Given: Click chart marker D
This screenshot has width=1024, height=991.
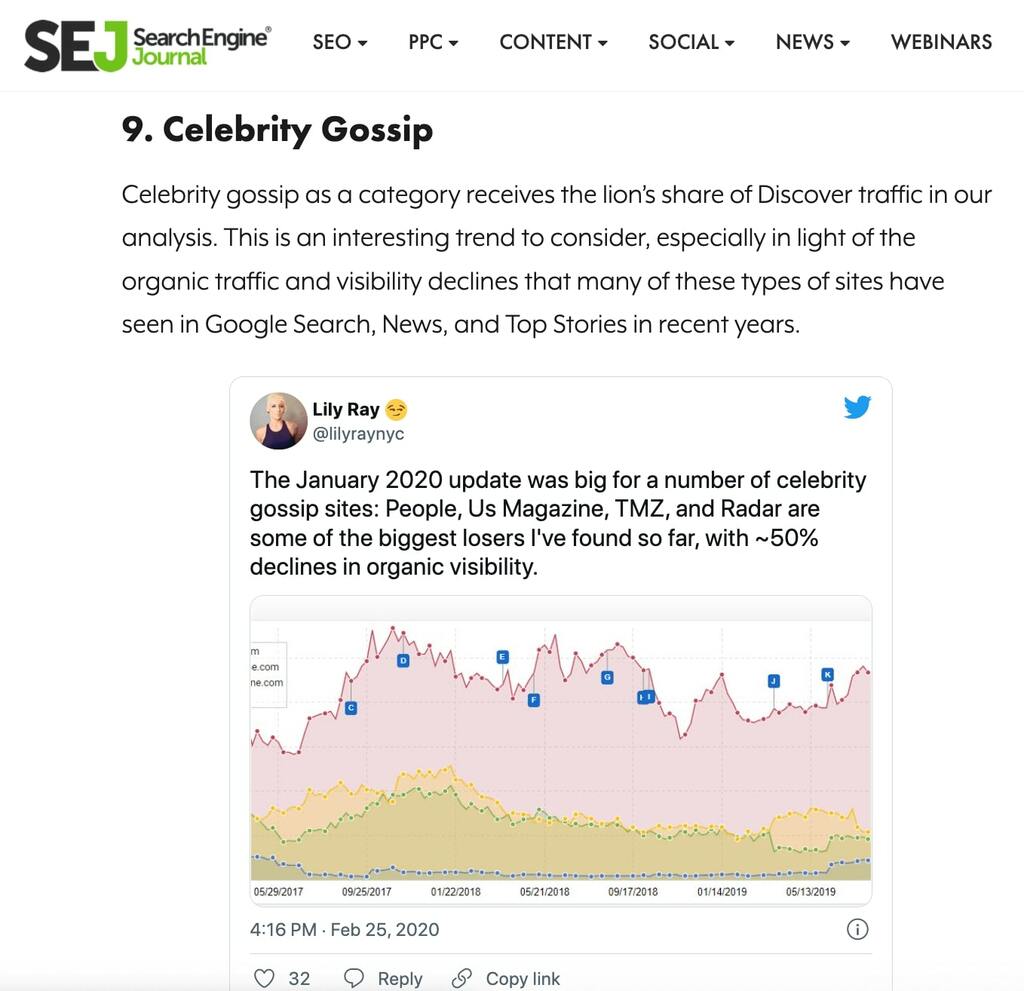Looking at the screenshot, I should tap(404, 660).
